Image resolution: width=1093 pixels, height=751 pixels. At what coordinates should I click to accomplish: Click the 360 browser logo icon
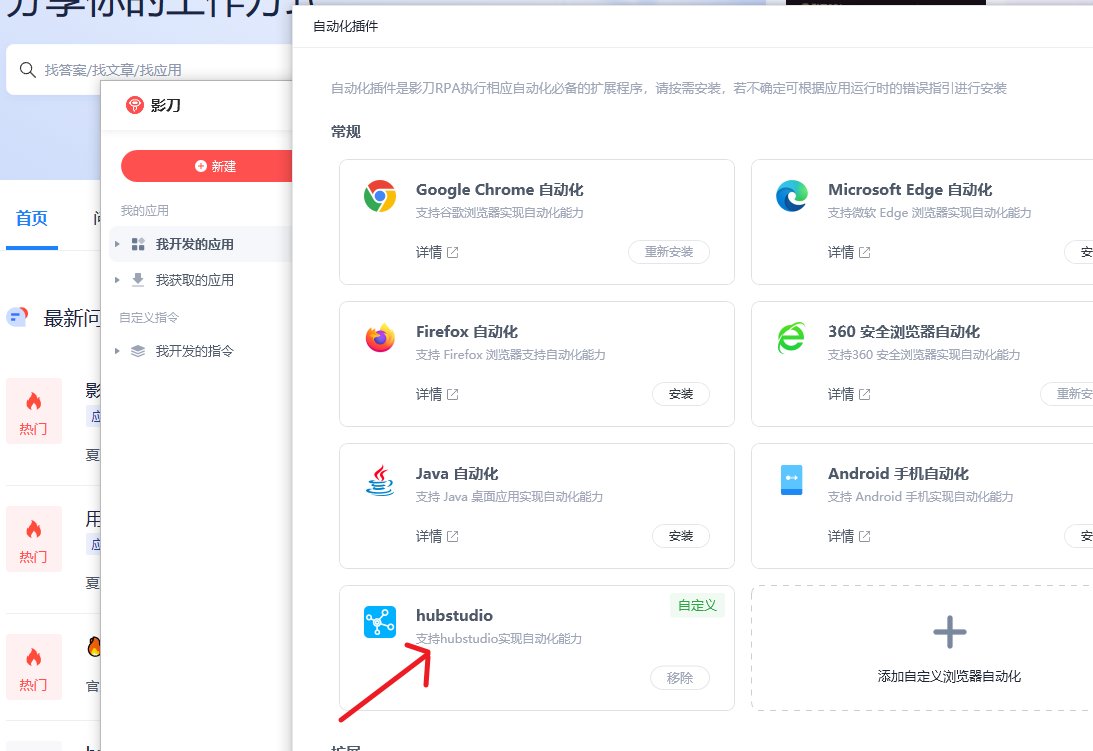coord(792,338)
